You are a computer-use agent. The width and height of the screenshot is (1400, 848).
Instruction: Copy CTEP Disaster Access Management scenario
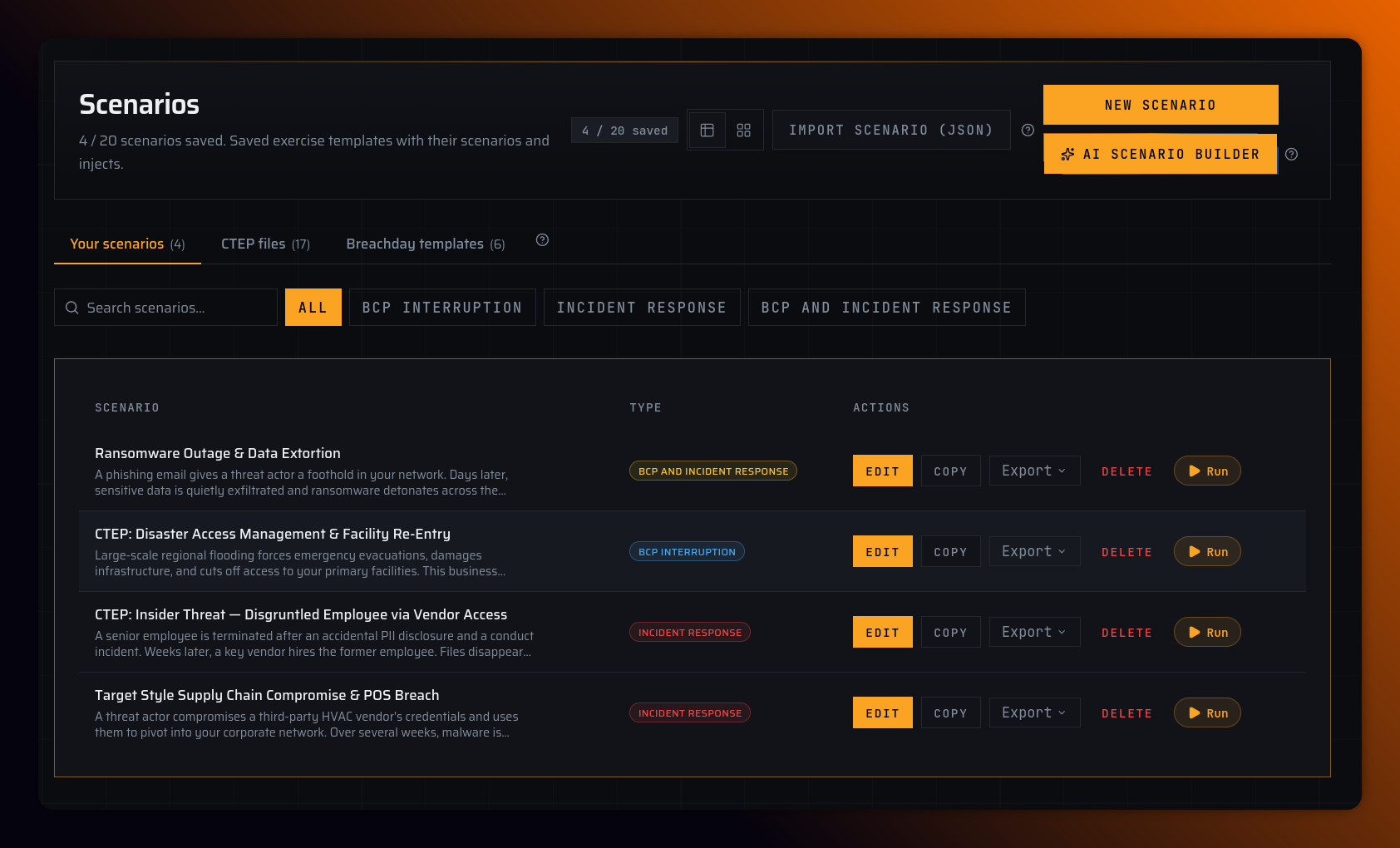click(951, 551)
